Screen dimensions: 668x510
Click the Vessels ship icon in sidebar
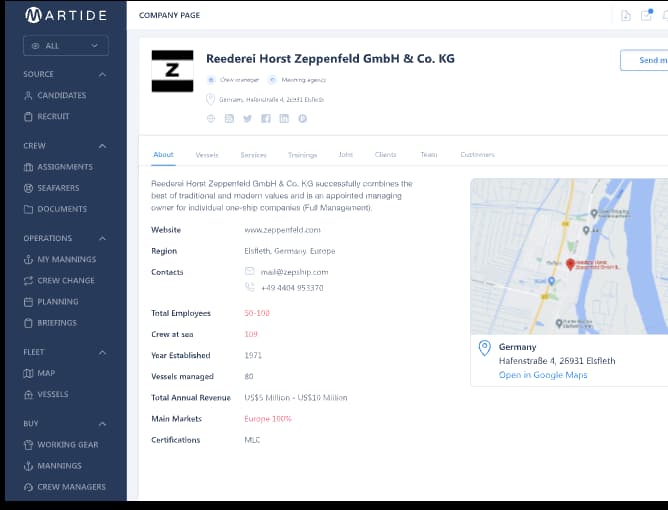(28, 395)
